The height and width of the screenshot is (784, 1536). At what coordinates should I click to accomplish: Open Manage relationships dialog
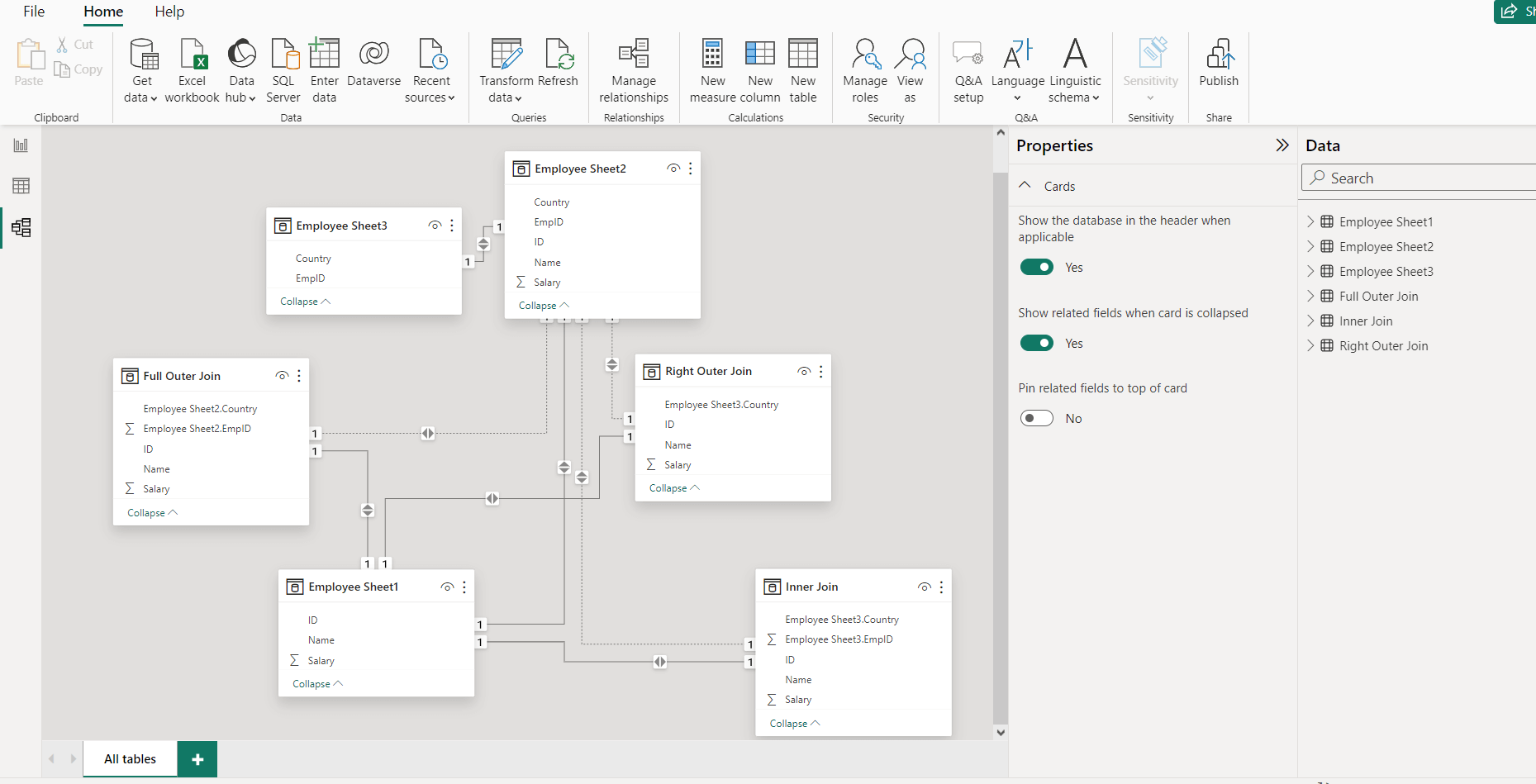pyautogui.click(x=633, y=70)
